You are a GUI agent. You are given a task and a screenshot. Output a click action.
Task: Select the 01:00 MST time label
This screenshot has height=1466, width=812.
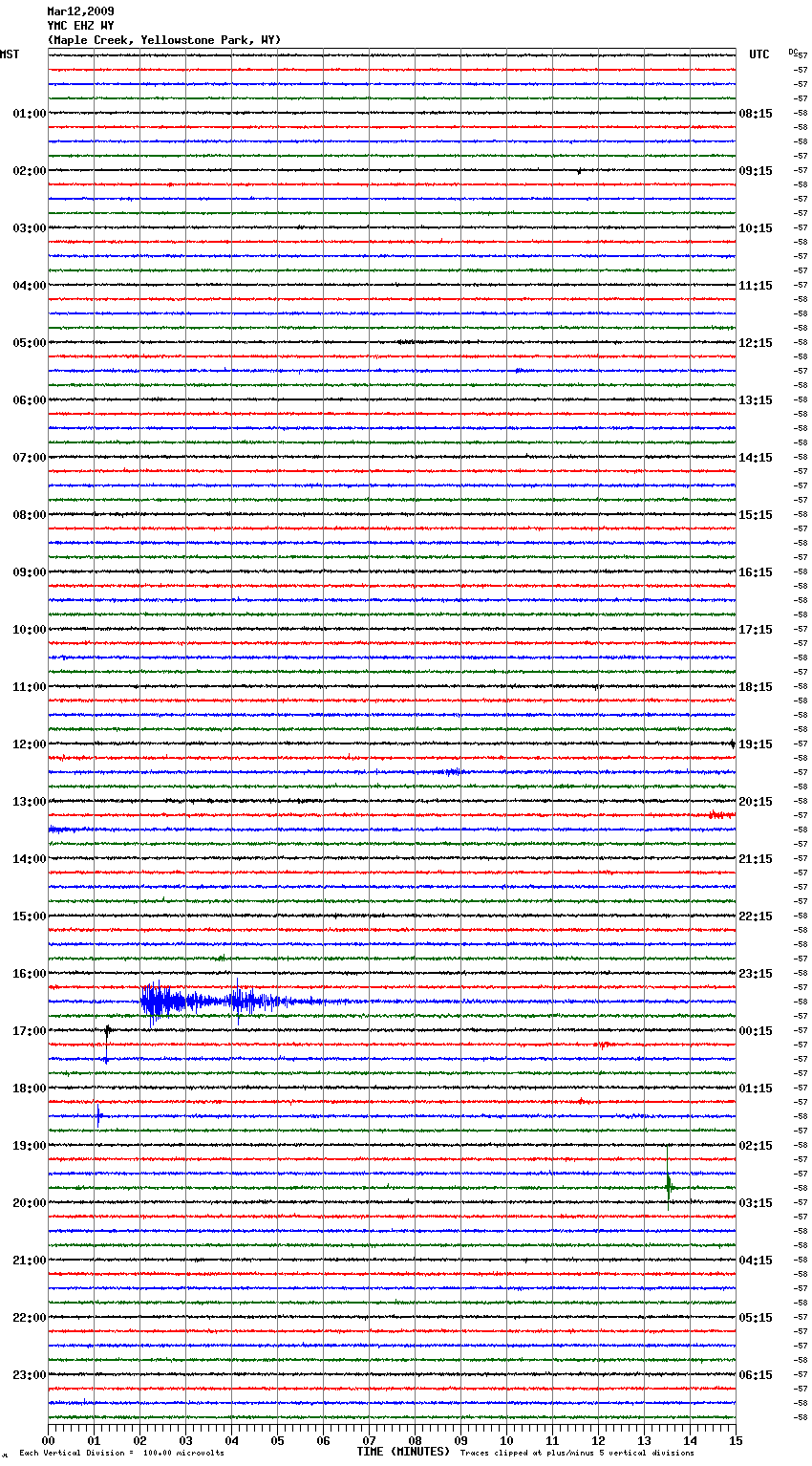pos(30,114)
